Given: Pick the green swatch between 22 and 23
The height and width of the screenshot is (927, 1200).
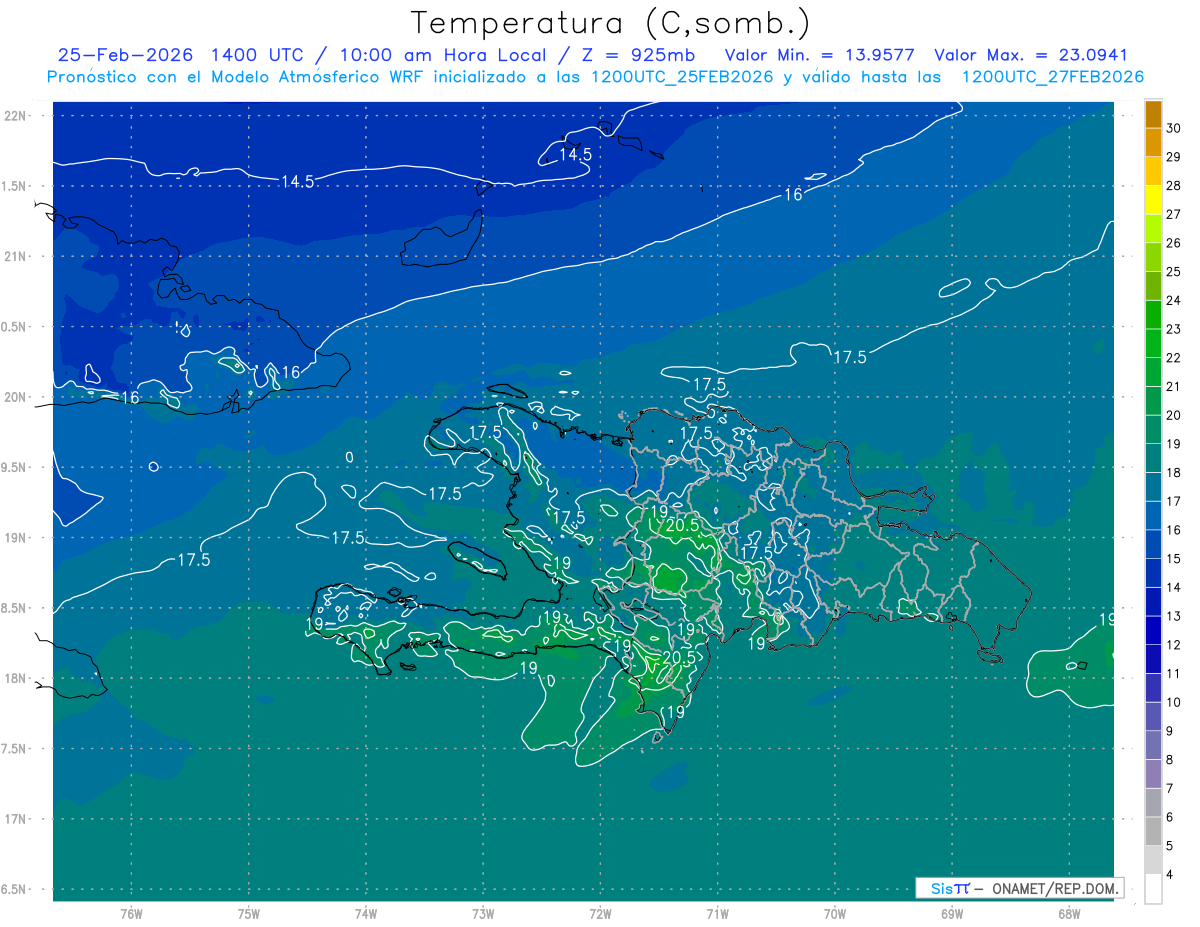Looking at the screenshot, I should click(1153, 344).
